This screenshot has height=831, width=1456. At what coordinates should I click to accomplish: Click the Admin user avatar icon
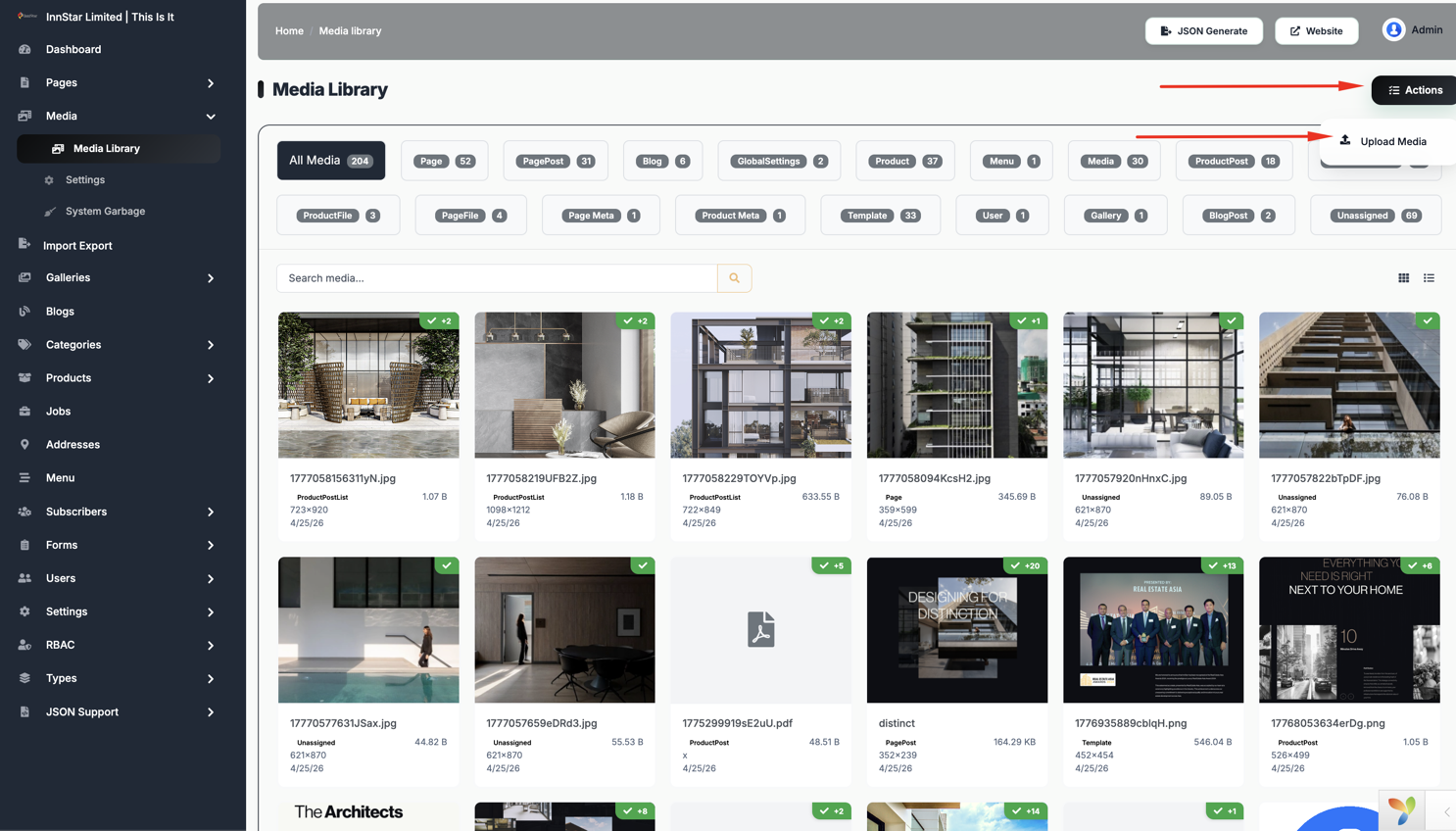(x=1393, y=30)
